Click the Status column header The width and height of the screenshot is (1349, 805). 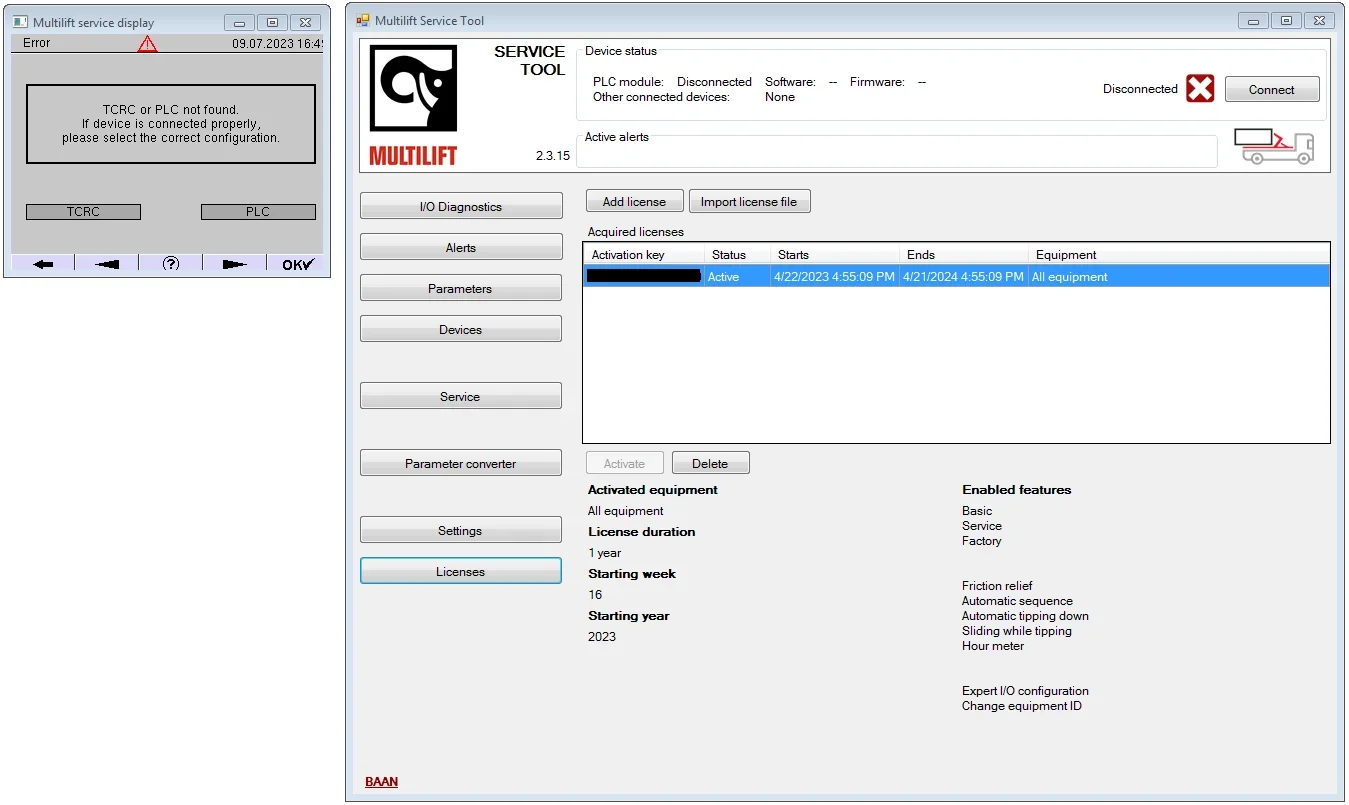(737, 255)
